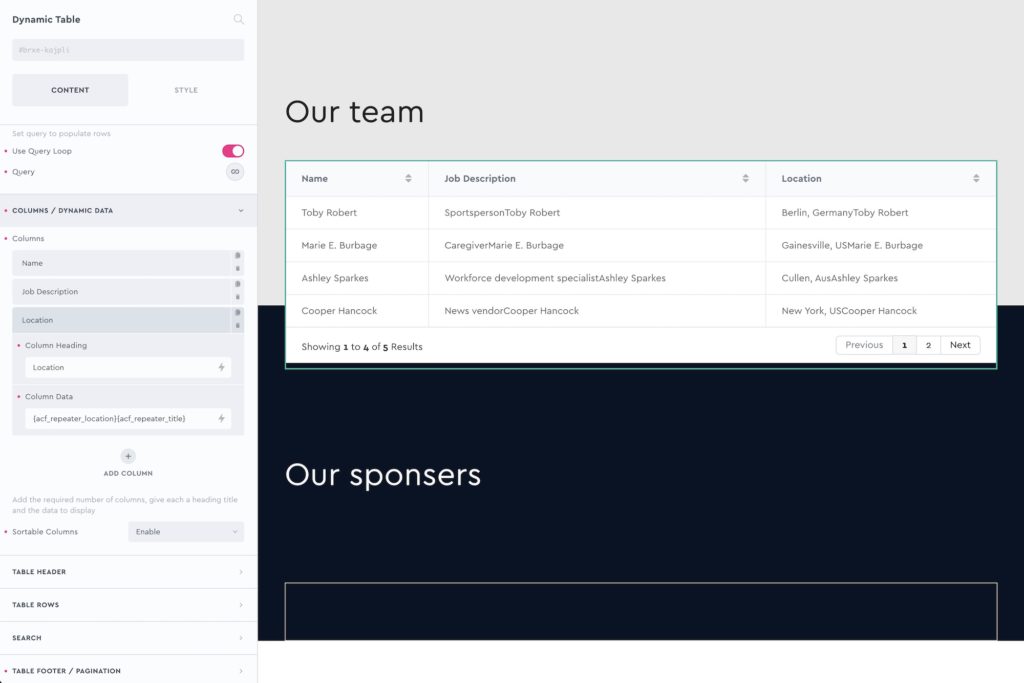Sort table by Location column arrows
The height and width of the screenshot is (683, 1024).
[x=976, y=179]
